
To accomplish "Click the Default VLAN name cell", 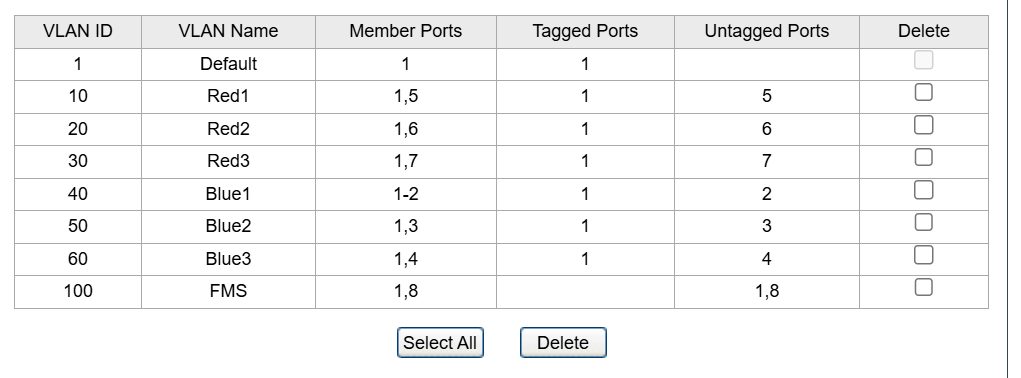I will [228, 64].
